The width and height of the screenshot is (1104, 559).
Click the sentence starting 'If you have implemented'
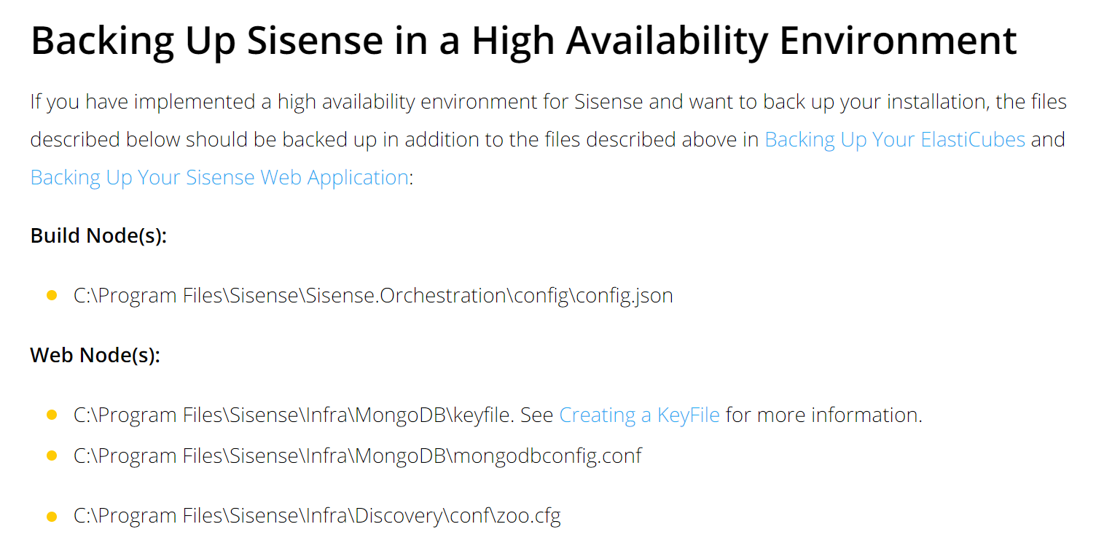click(548, 102)
